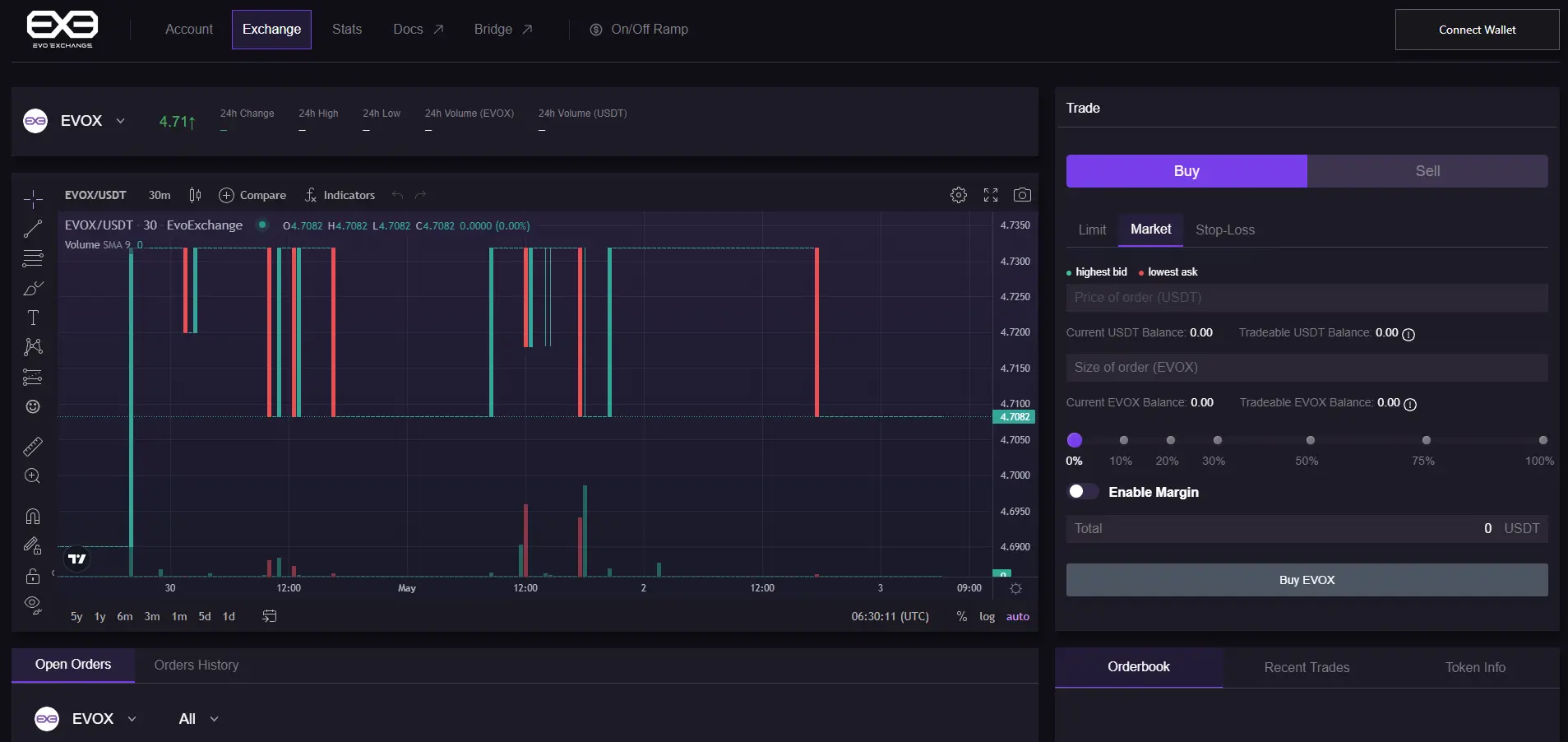
Task: Toggle the magnet mode tool
Action: (33, 517)
